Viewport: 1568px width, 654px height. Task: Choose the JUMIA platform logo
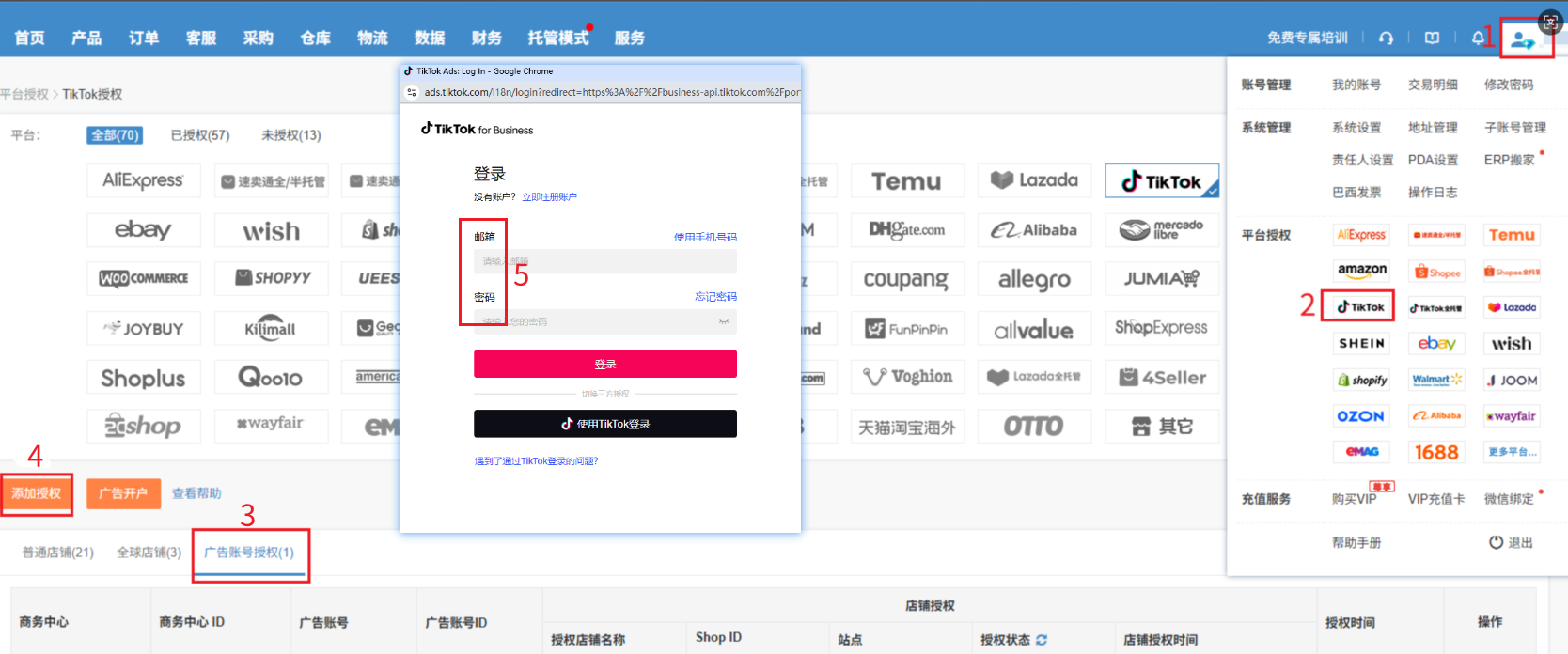coord(1162,279)
